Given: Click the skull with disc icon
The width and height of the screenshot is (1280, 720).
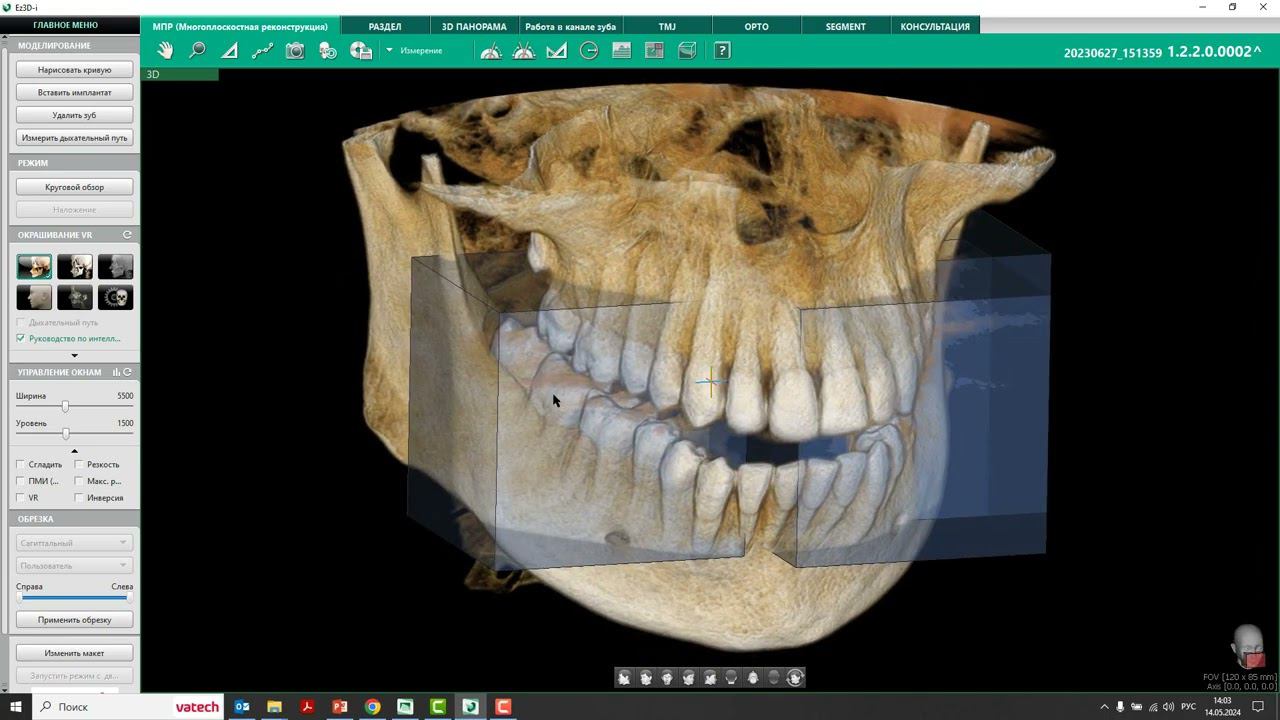Looking at the screenshot, I should point(328,50).
